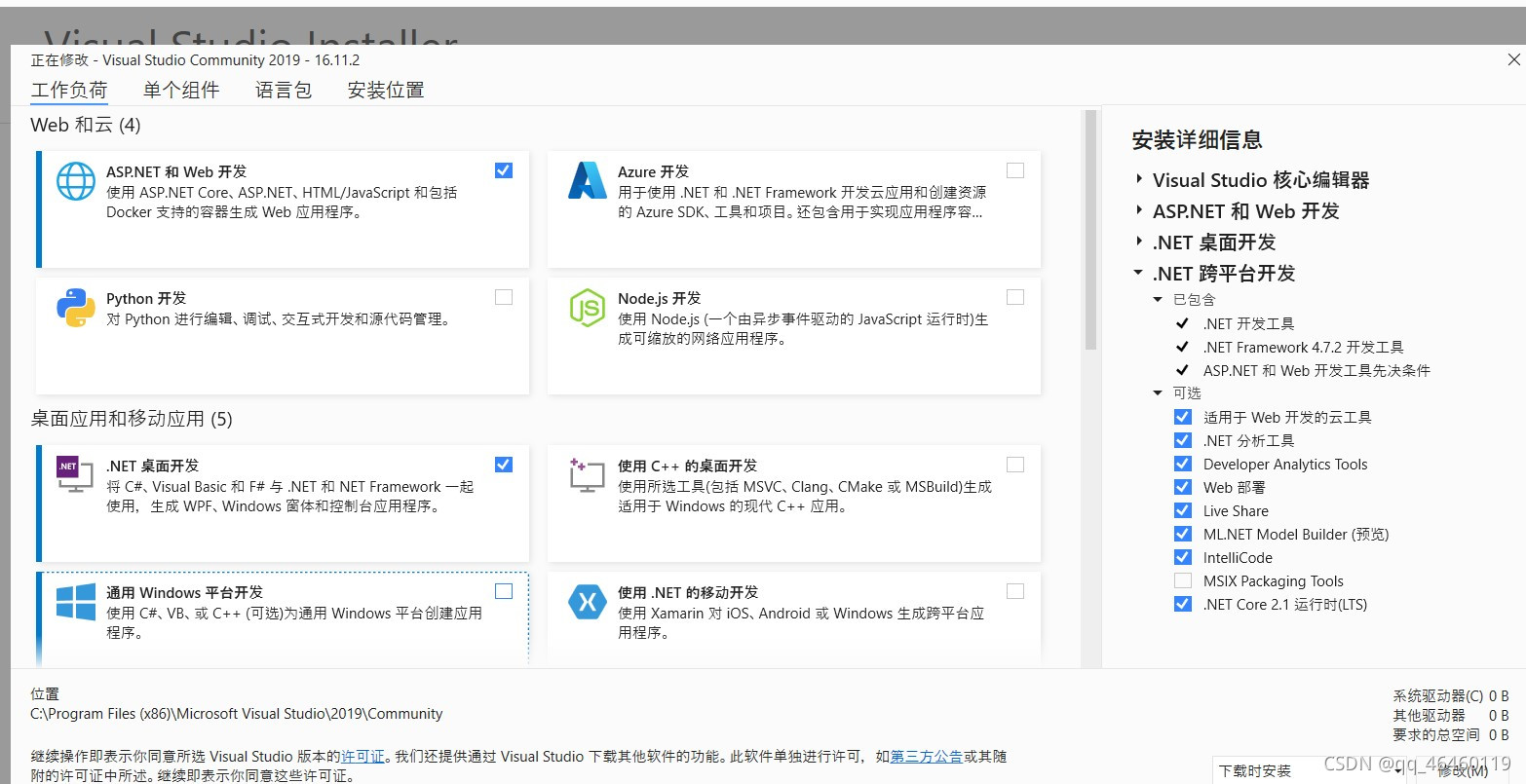Click the 修改(M) button

1464,770
